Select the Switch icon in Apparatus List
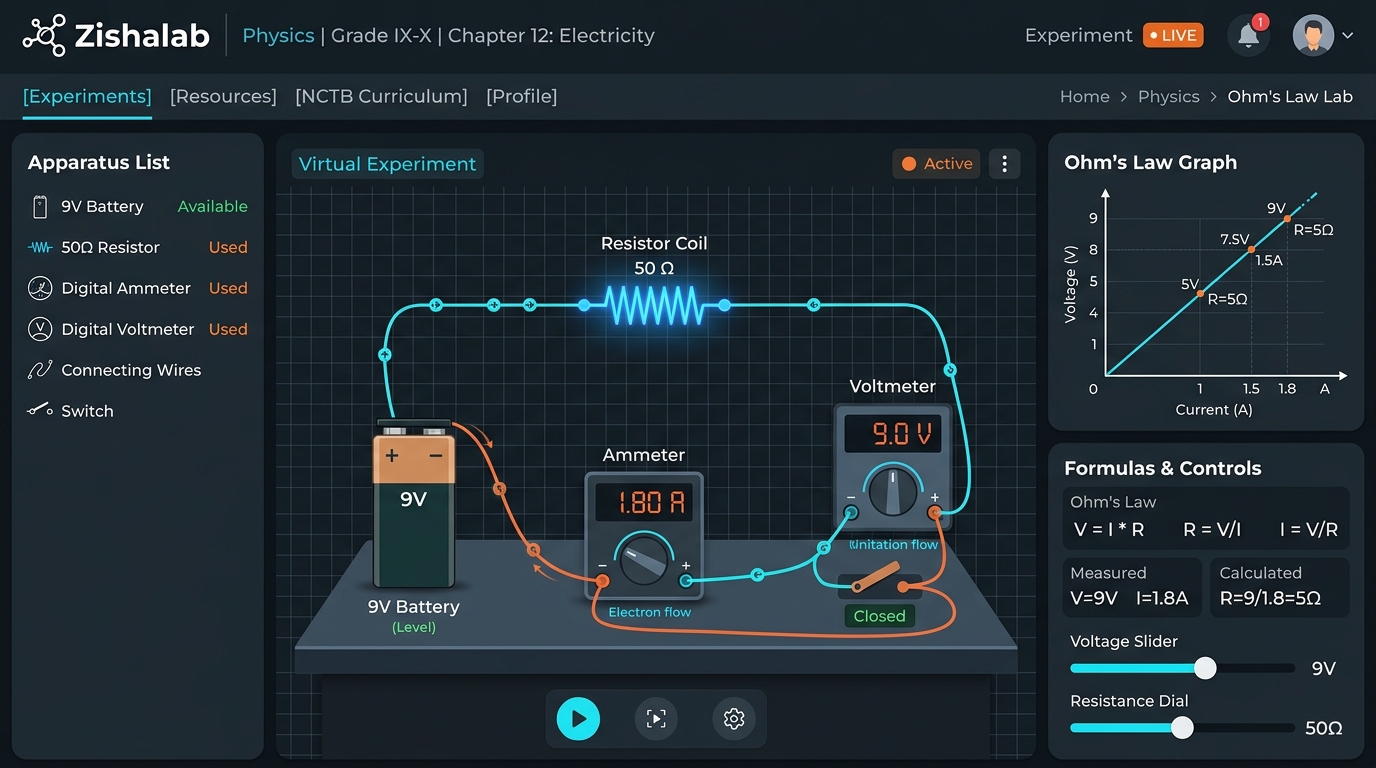The image size is (1376, 768). tap(40, 410)
